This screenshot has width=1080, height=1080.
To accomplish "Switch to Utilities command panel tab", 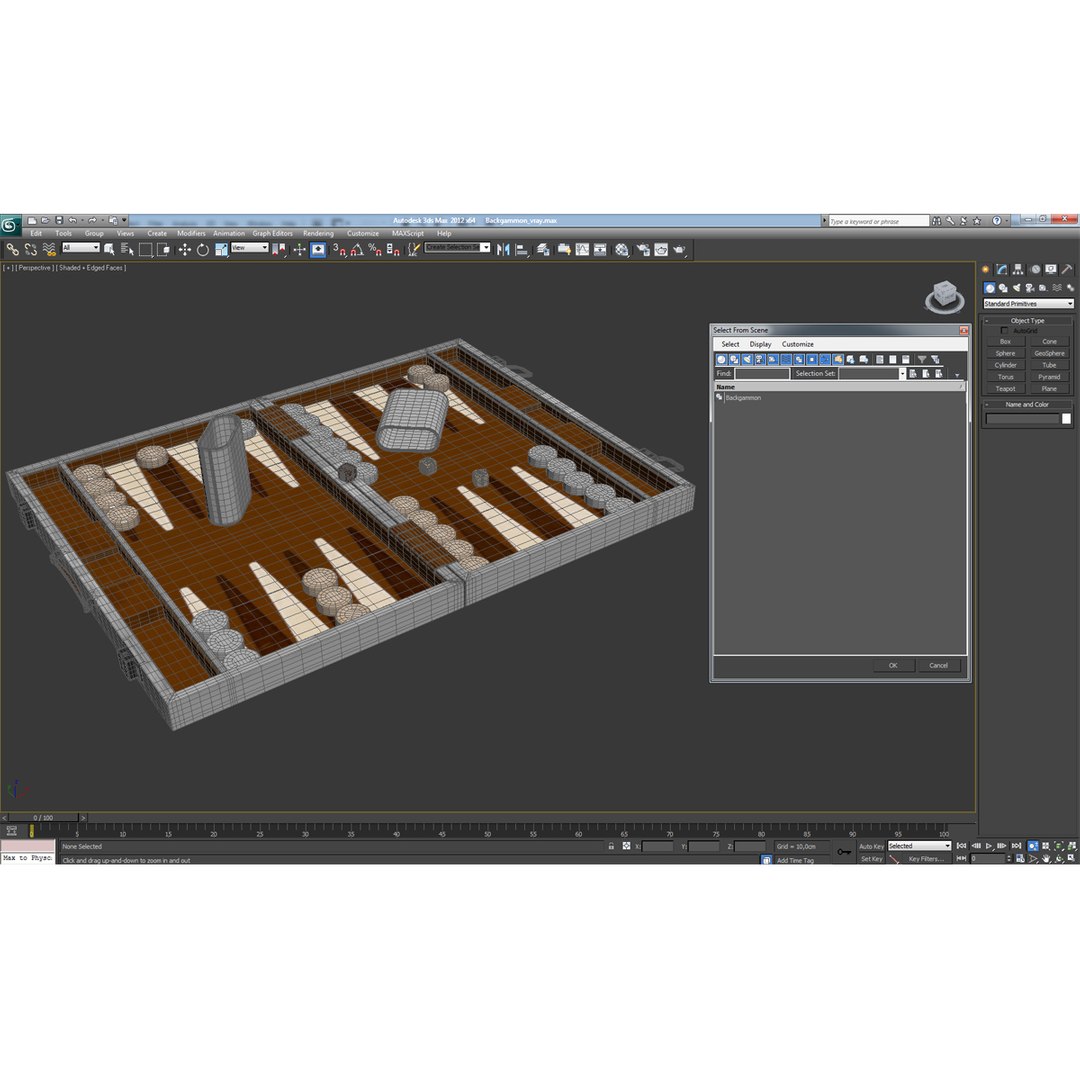I will click(1067, 269).
